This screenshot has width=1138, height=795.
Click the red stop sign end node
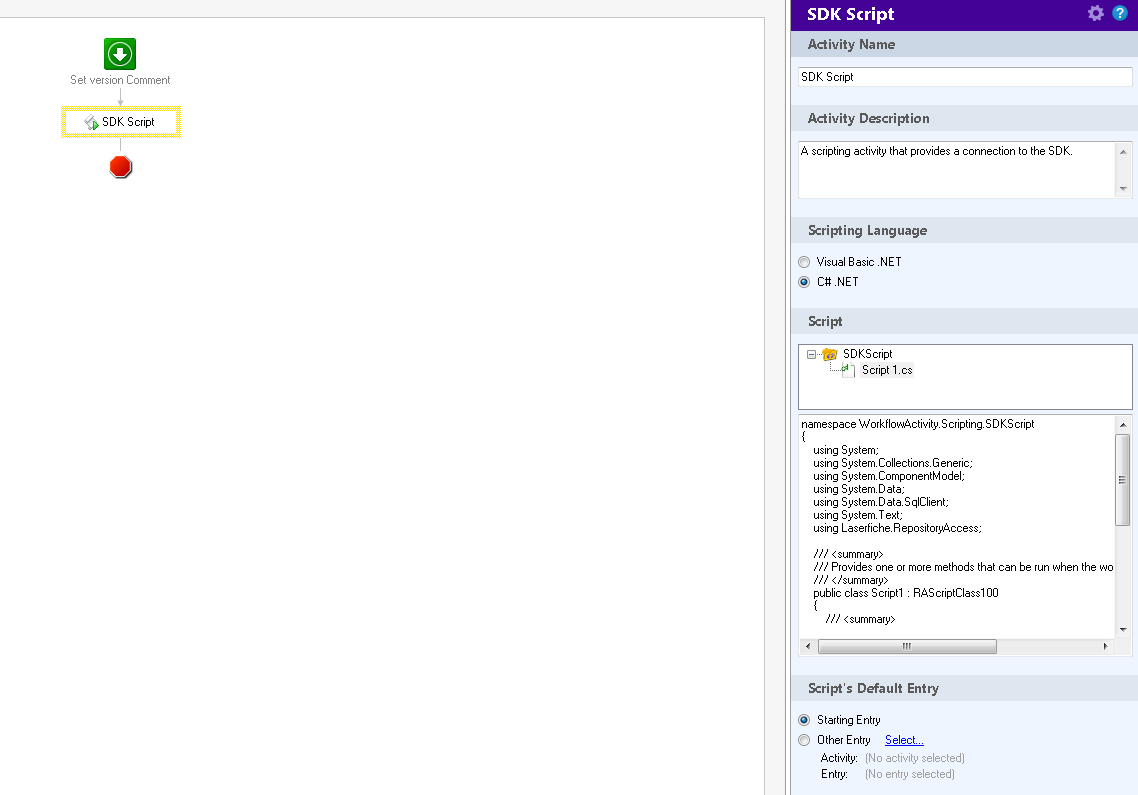point(121,167)
